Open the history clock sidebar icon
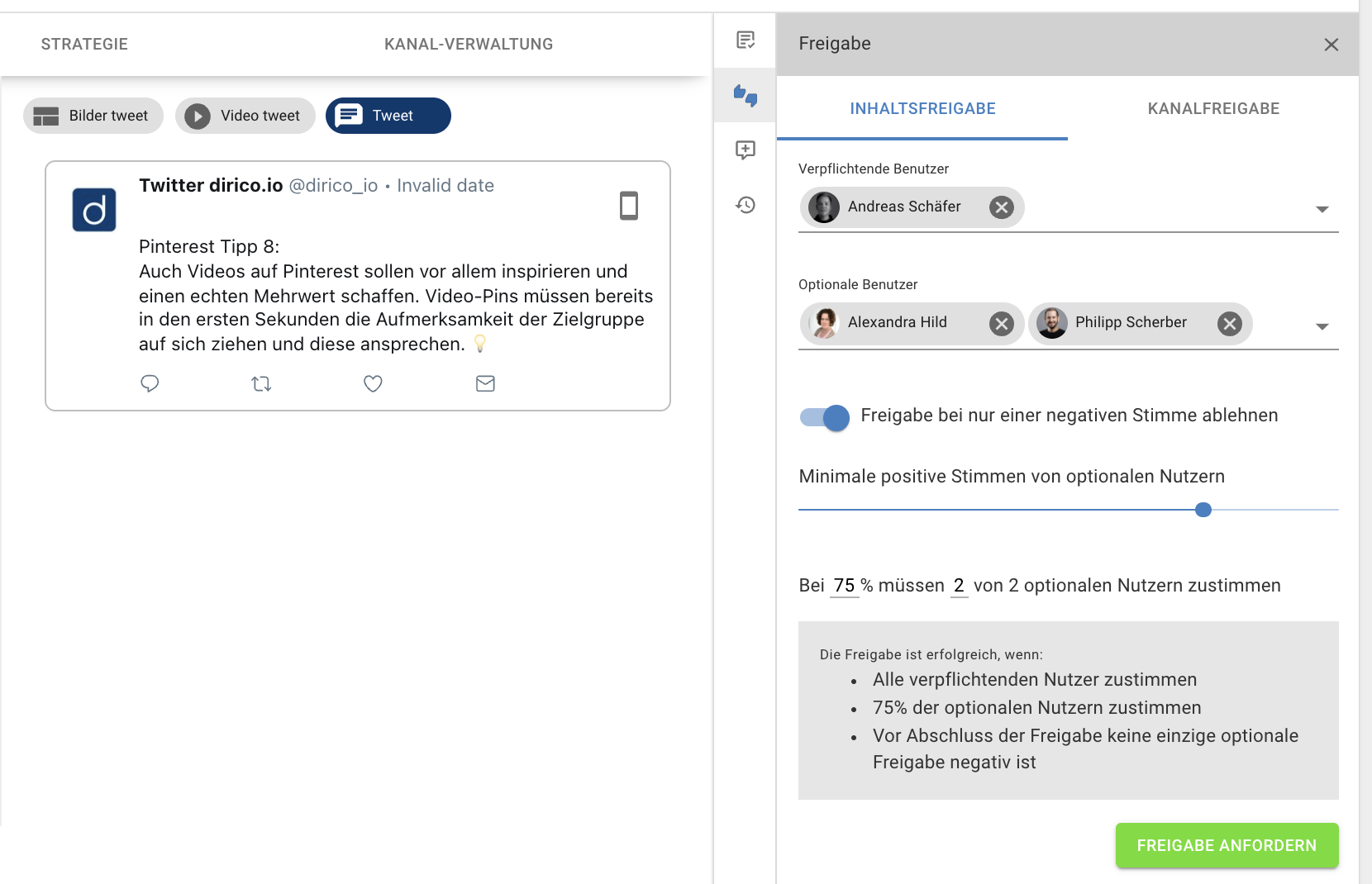The height and width of the screenshot is (884, 1372). [746, 205]
